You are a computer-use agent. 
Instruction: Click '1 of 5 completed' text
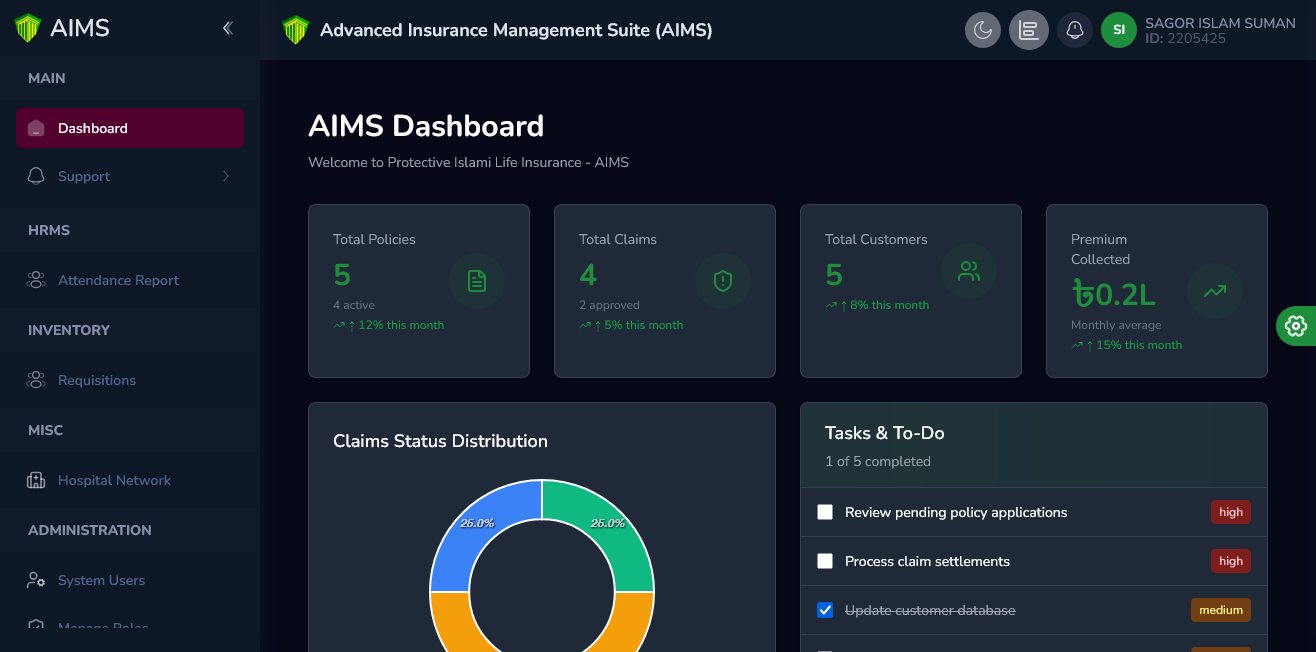point(878,461)
